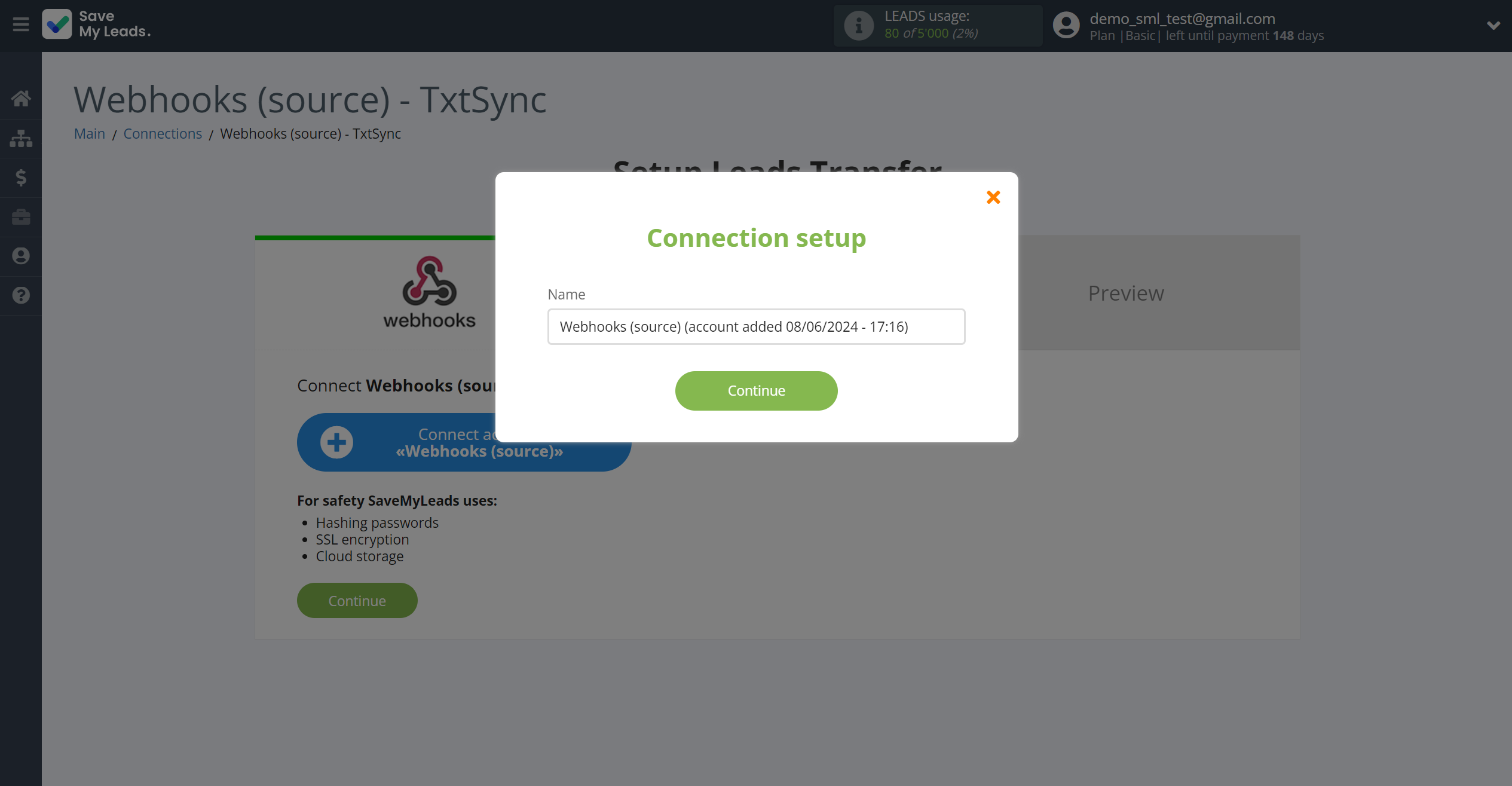Click the info icon next to LEADS usage
1512x786 pixels.
pos(859,26)
